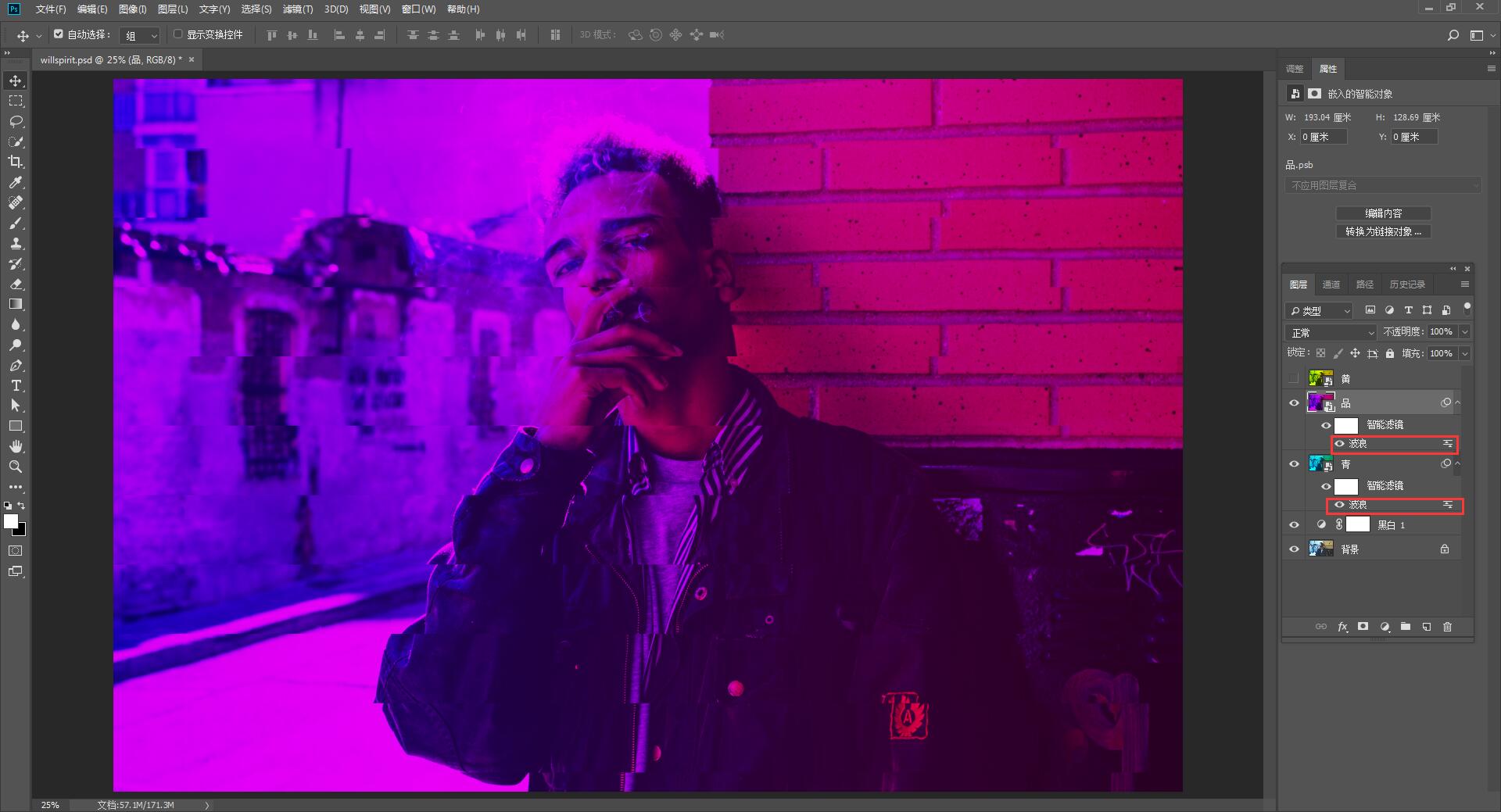Click the 转换为链接对象... button
The width and height of the screenshot is (1501, 812).
click(x=1384, y=231)
